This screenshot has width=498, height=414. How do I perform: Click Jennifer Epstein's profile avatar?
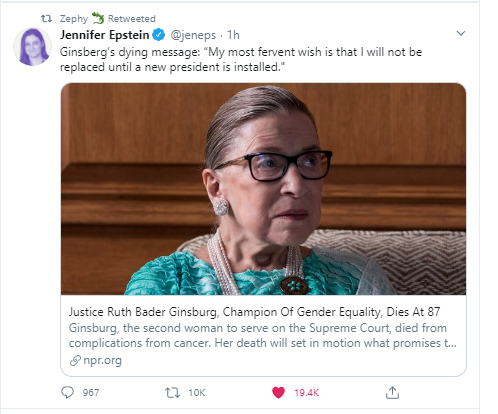click(x=32, y=47)
